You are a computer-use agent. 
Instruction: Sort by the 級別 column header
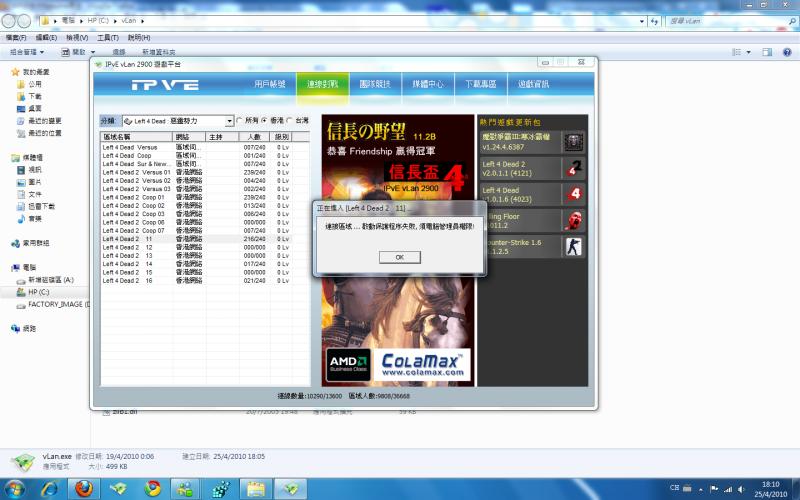pyautogui.click(x=282, y=137)
